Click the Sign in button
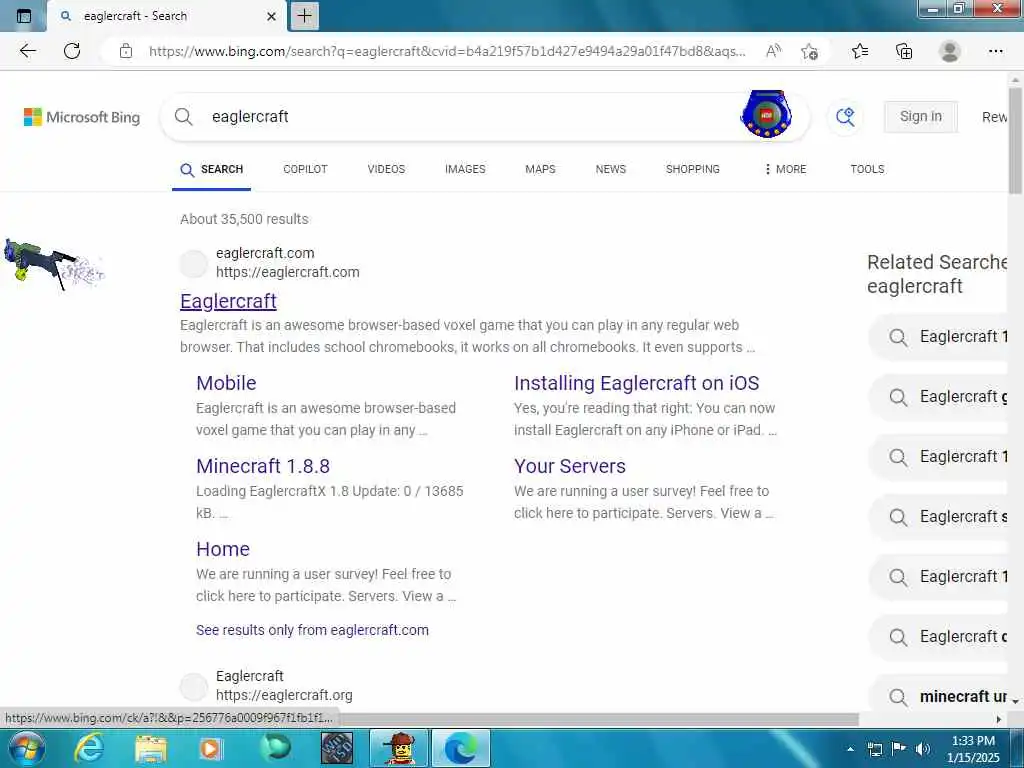The image size is (1024, 768). coord(921,116)
